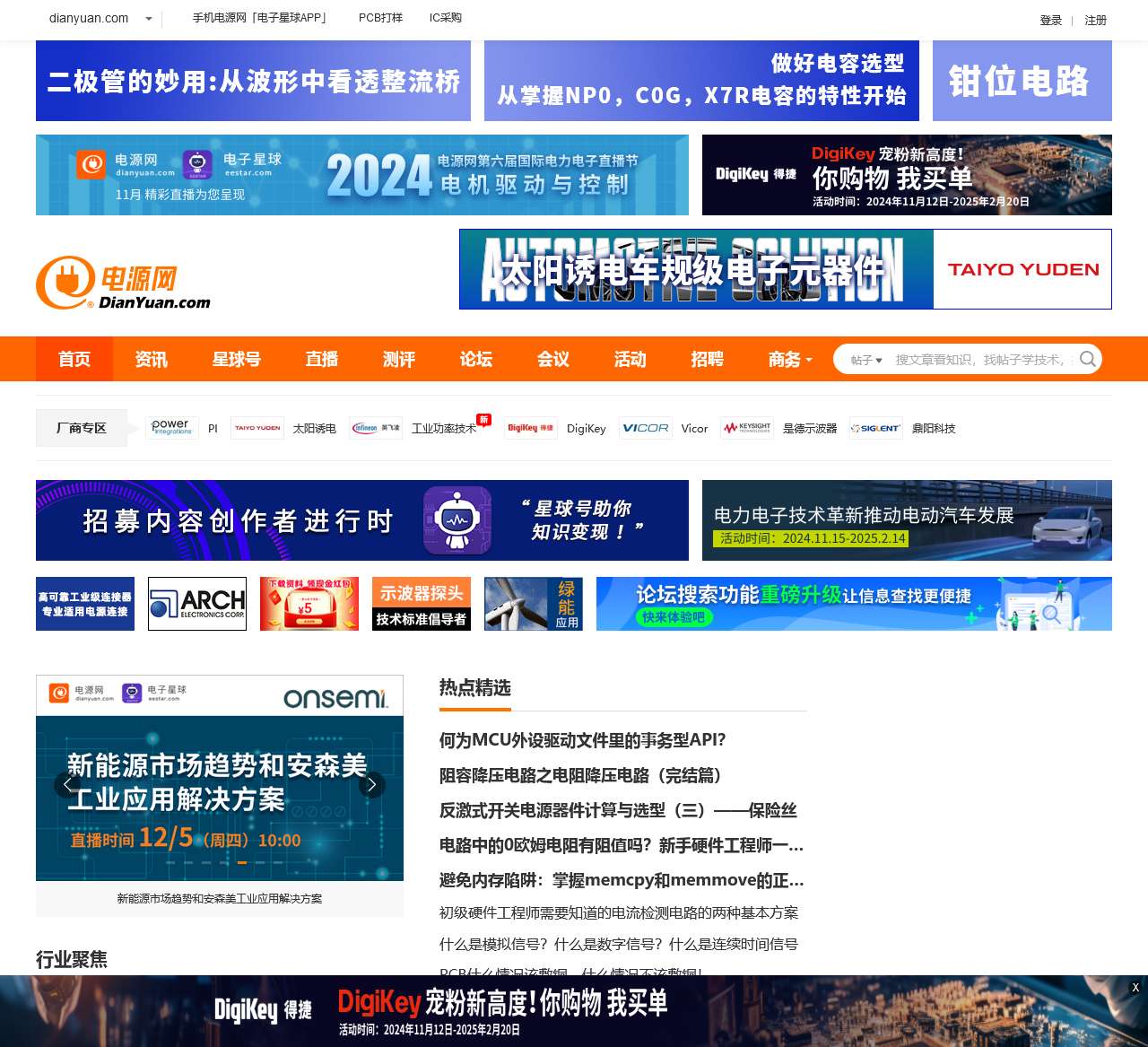
Task: Go to previous carousel slide
Action: click(67, 785)
